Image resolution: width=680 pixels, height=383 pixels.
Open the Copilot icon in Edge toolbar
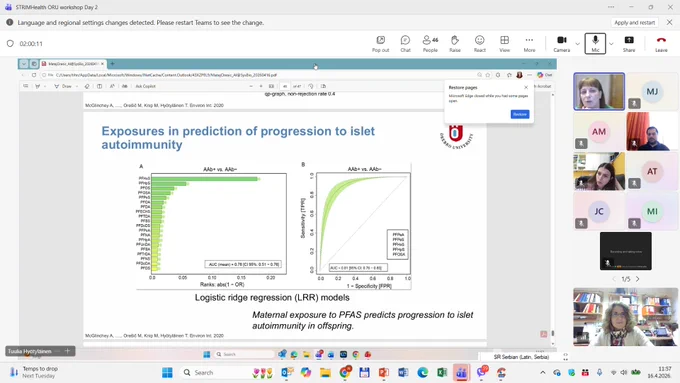(544, 75)
